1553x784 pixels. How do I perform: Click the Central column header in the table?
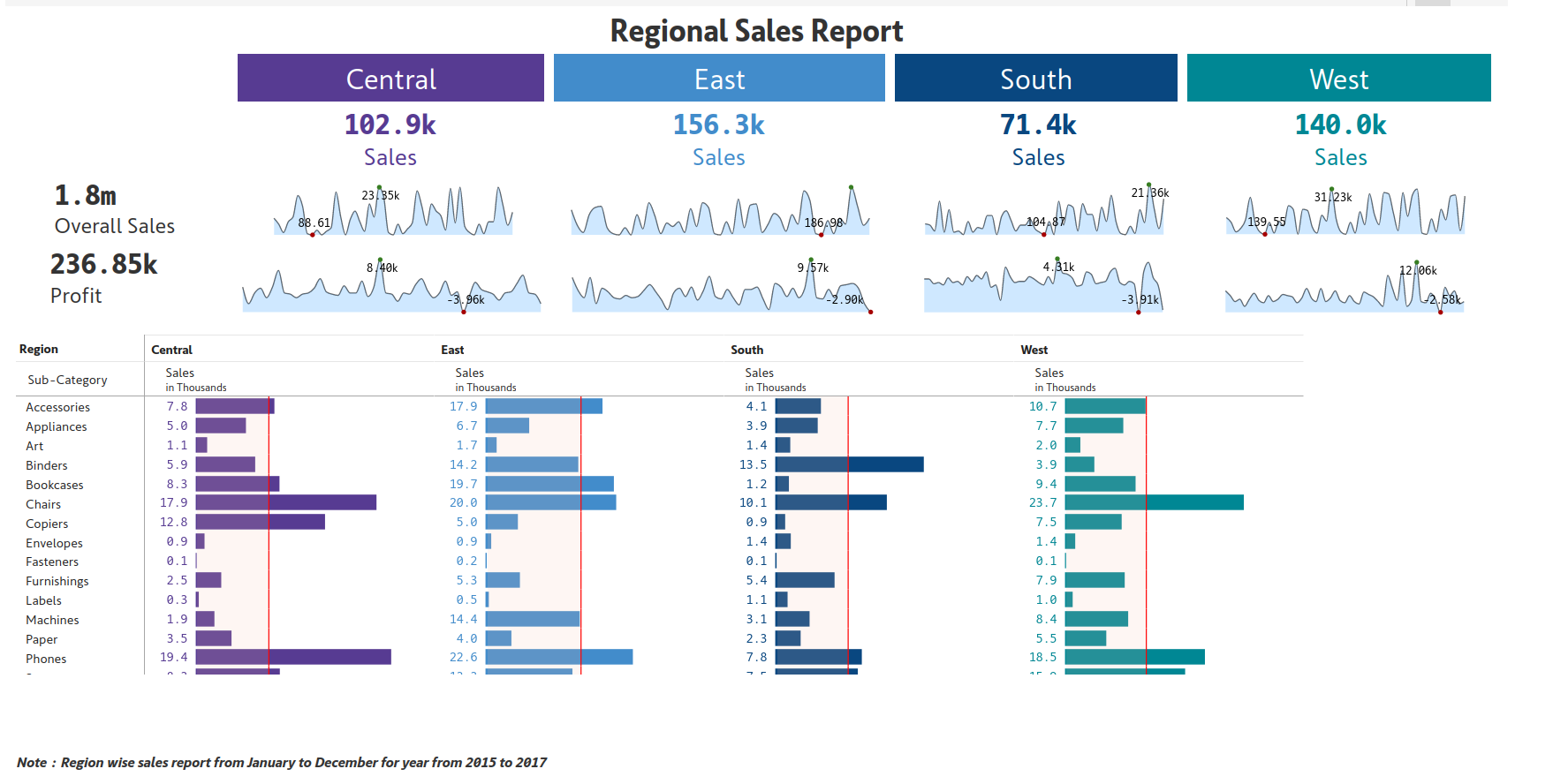(171, 351)
